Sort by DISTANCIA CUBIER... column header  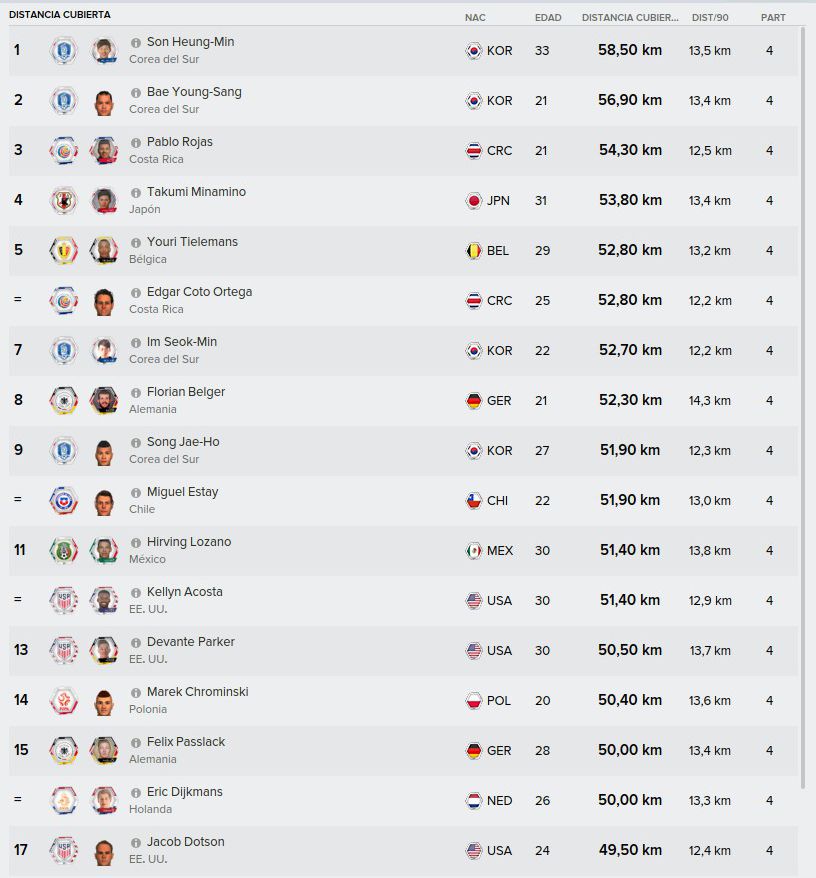pos(630,17)
